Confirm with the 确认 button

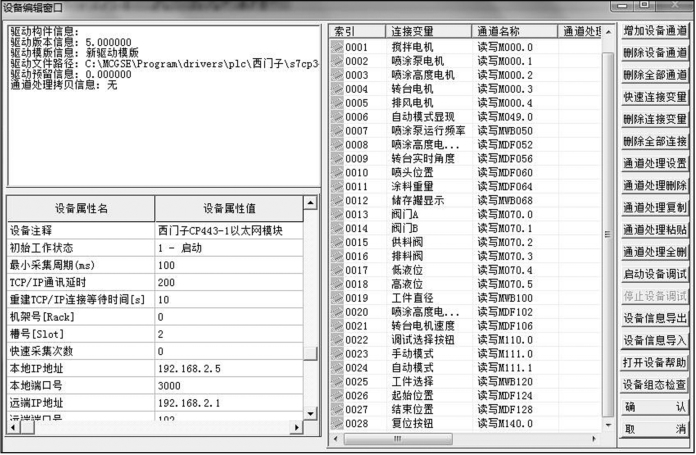click(x=655, y=407)
